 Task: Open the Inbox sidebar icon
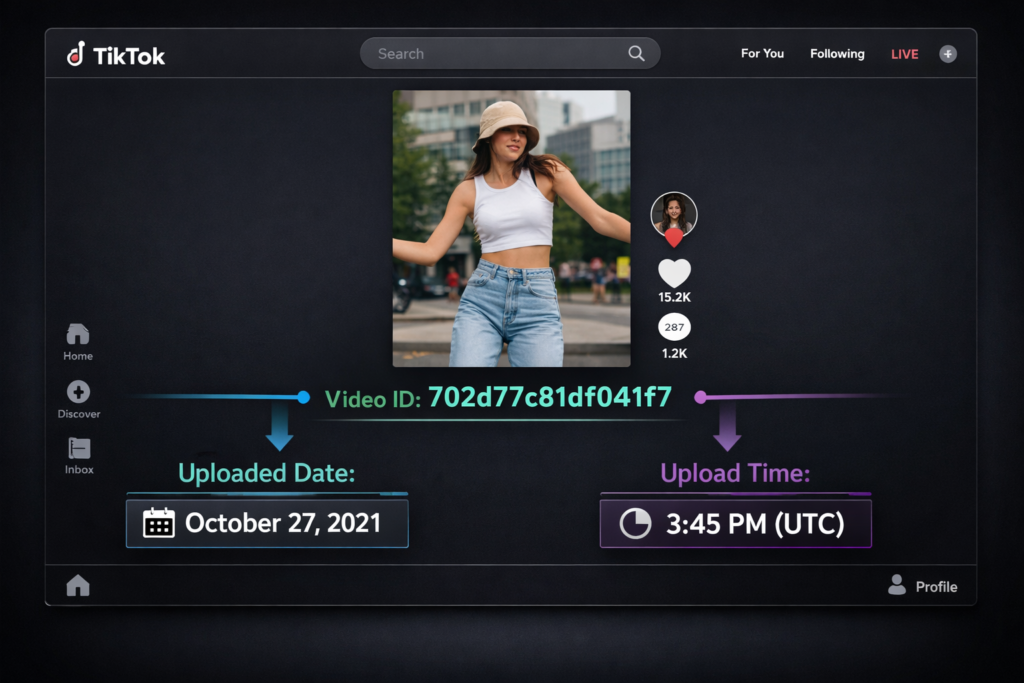[79, 448]
